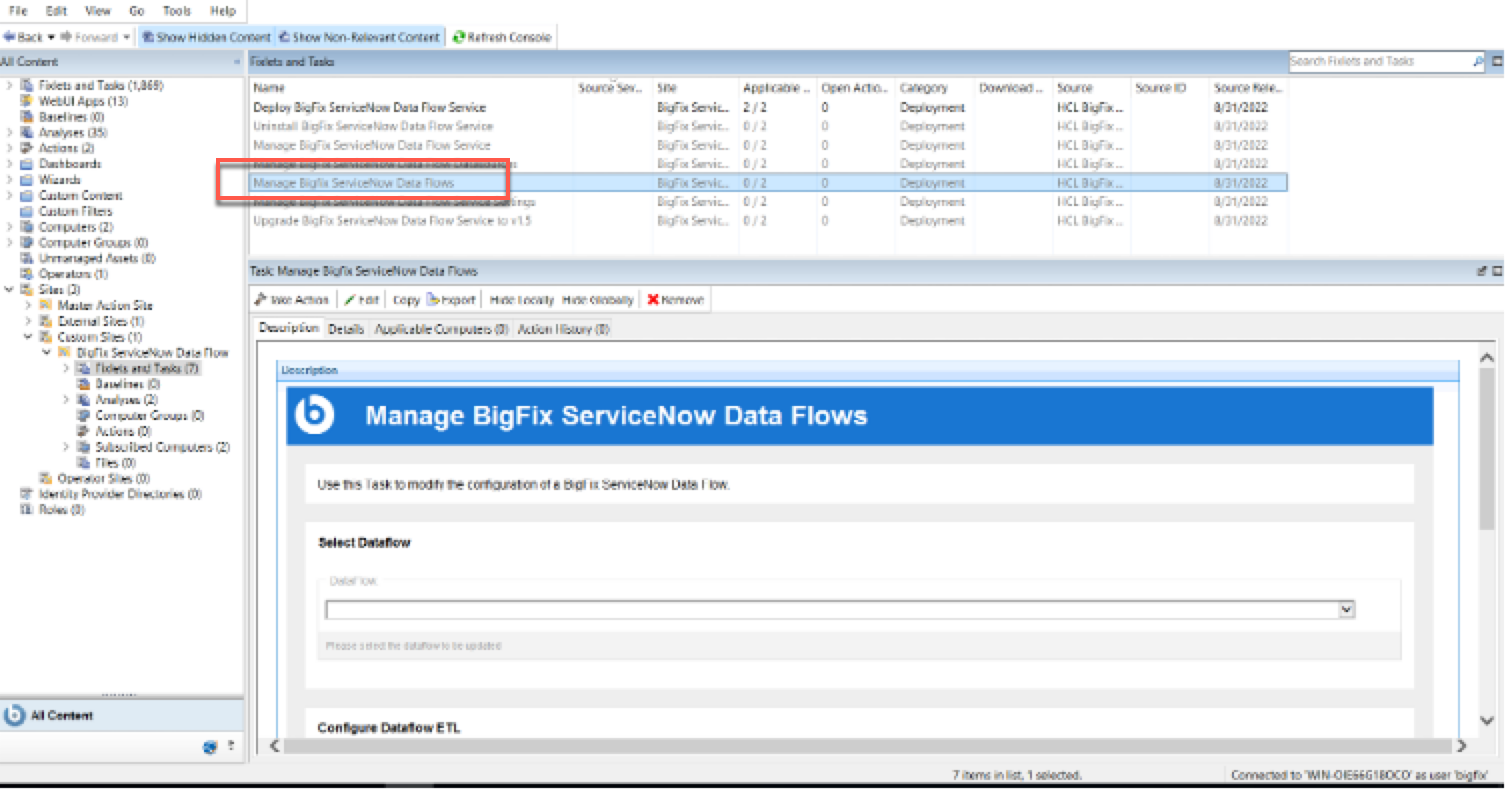Click the globe icon below All Content
Screen dimensions: 1510x790
210,745
